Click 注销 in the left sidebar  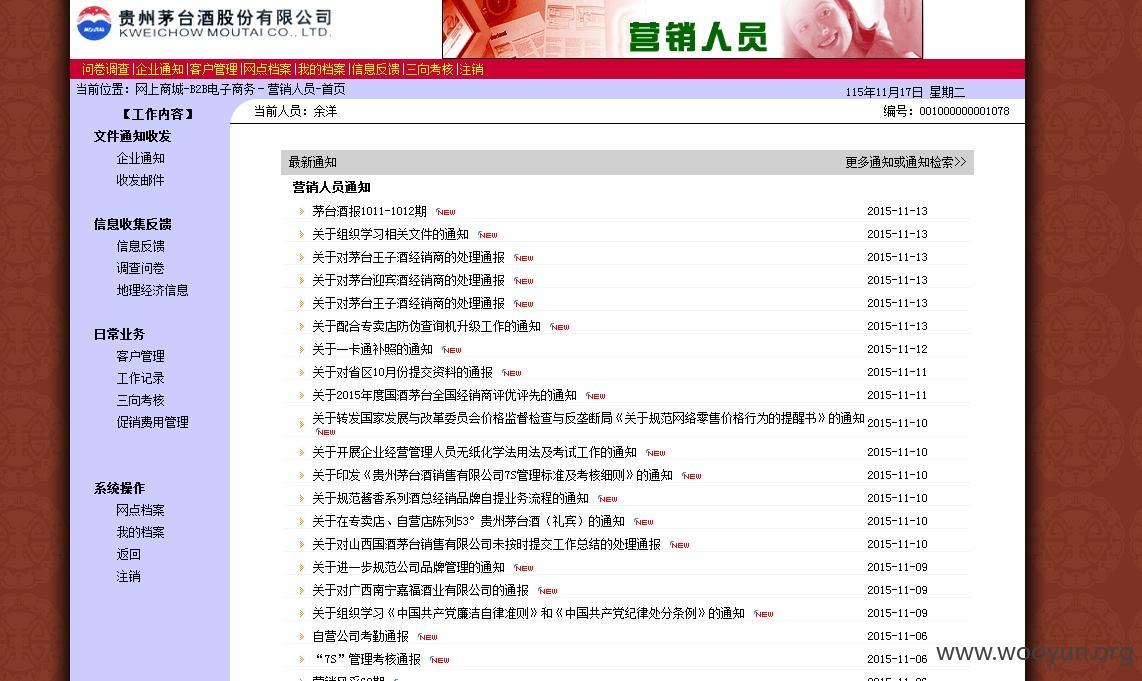[x=129, y=577]
